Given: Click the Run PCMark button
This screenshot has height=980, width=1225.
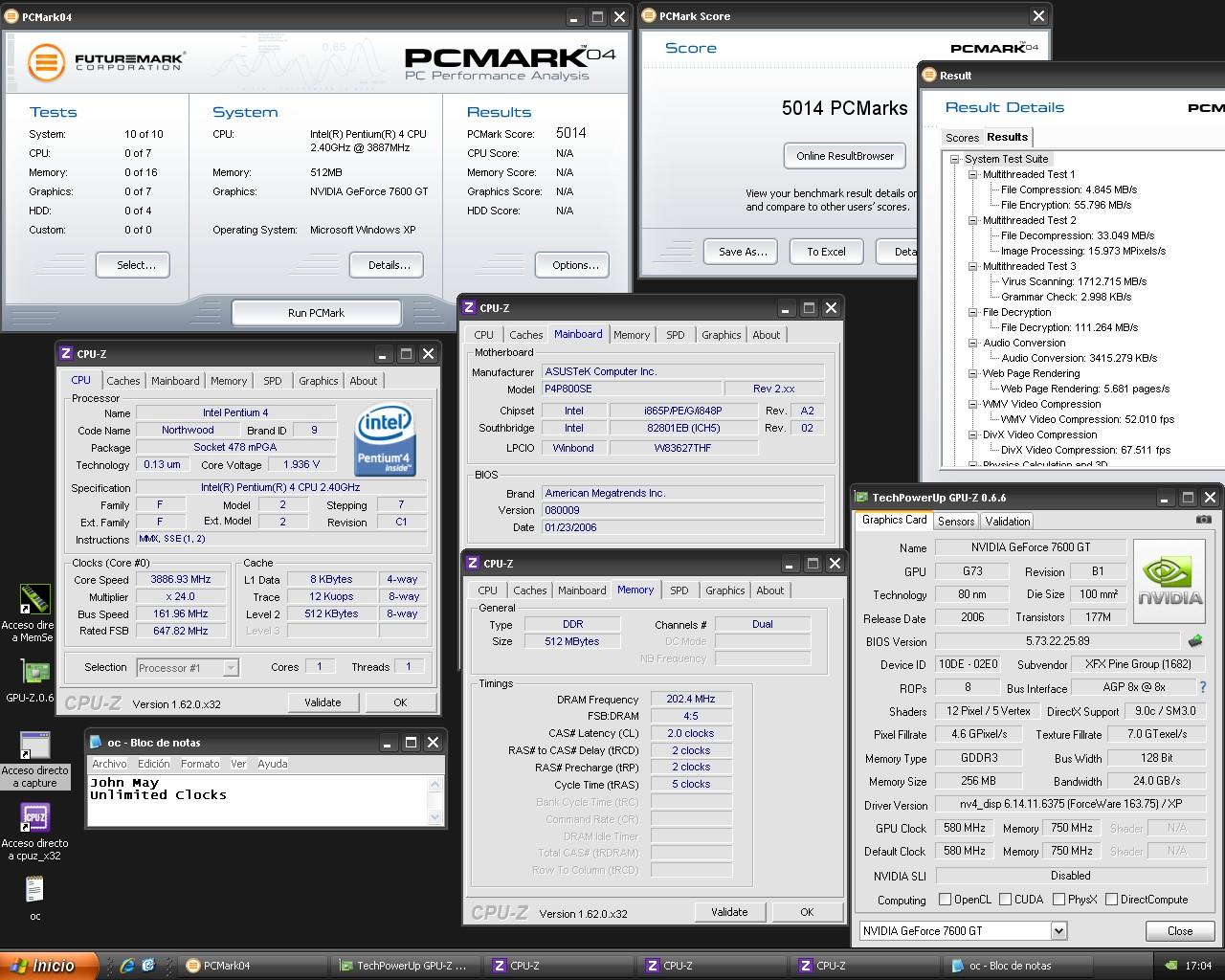Looking at the screenshot, I should [316, 313].
